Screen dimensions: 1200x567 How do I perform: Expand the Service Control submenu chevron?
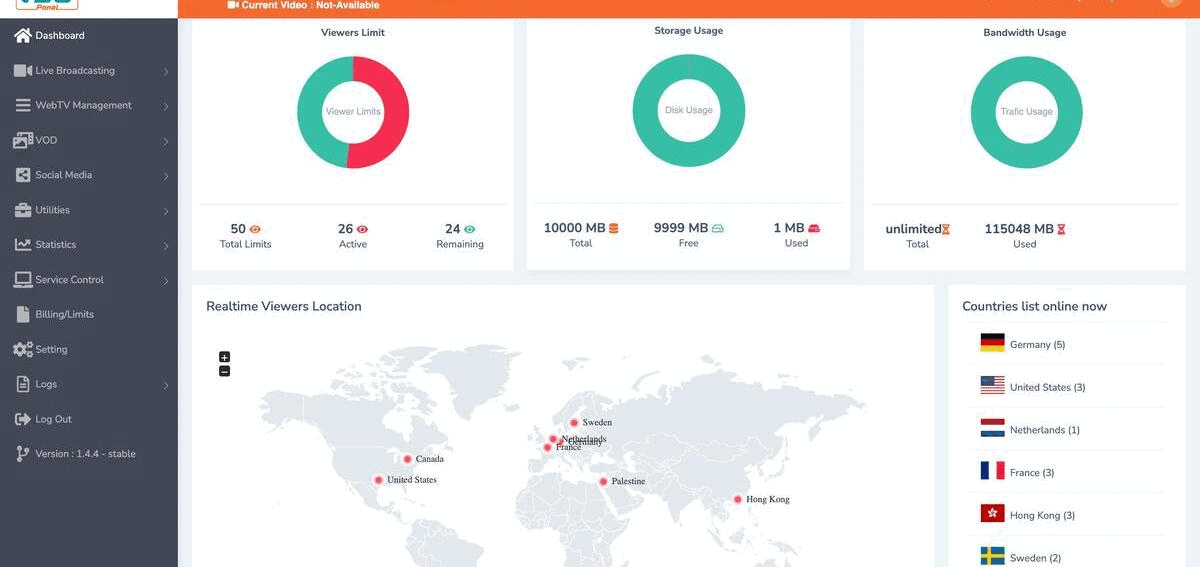[166, 281]
